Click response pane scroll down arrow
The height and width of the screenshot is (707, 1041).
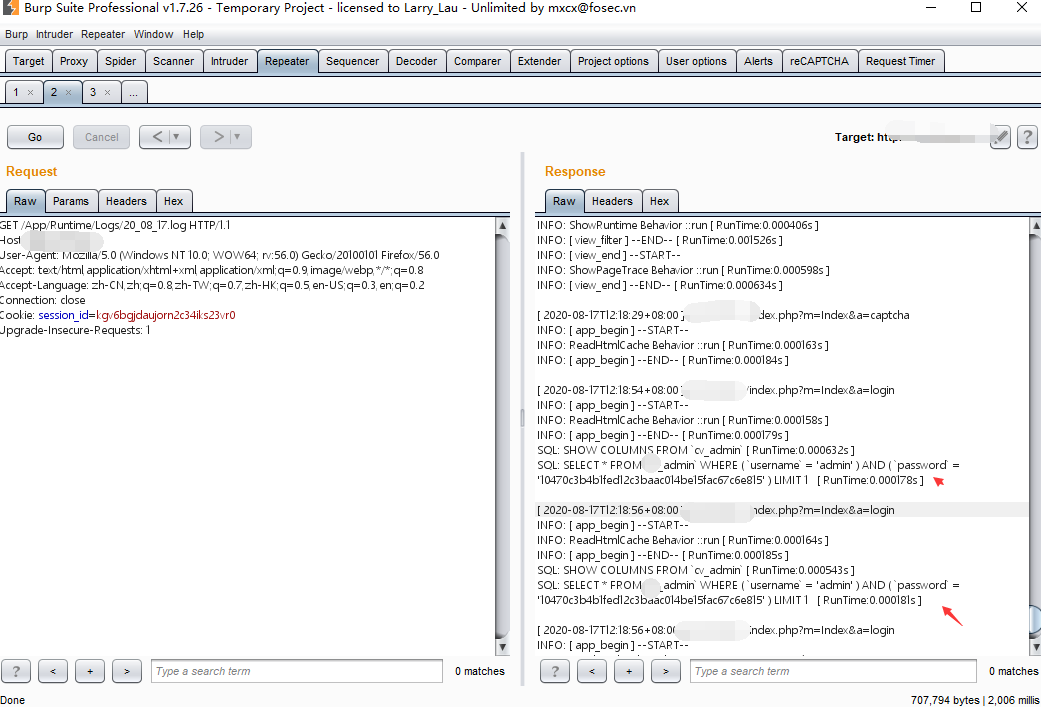pyautogui.click(x=1035, y=647)
